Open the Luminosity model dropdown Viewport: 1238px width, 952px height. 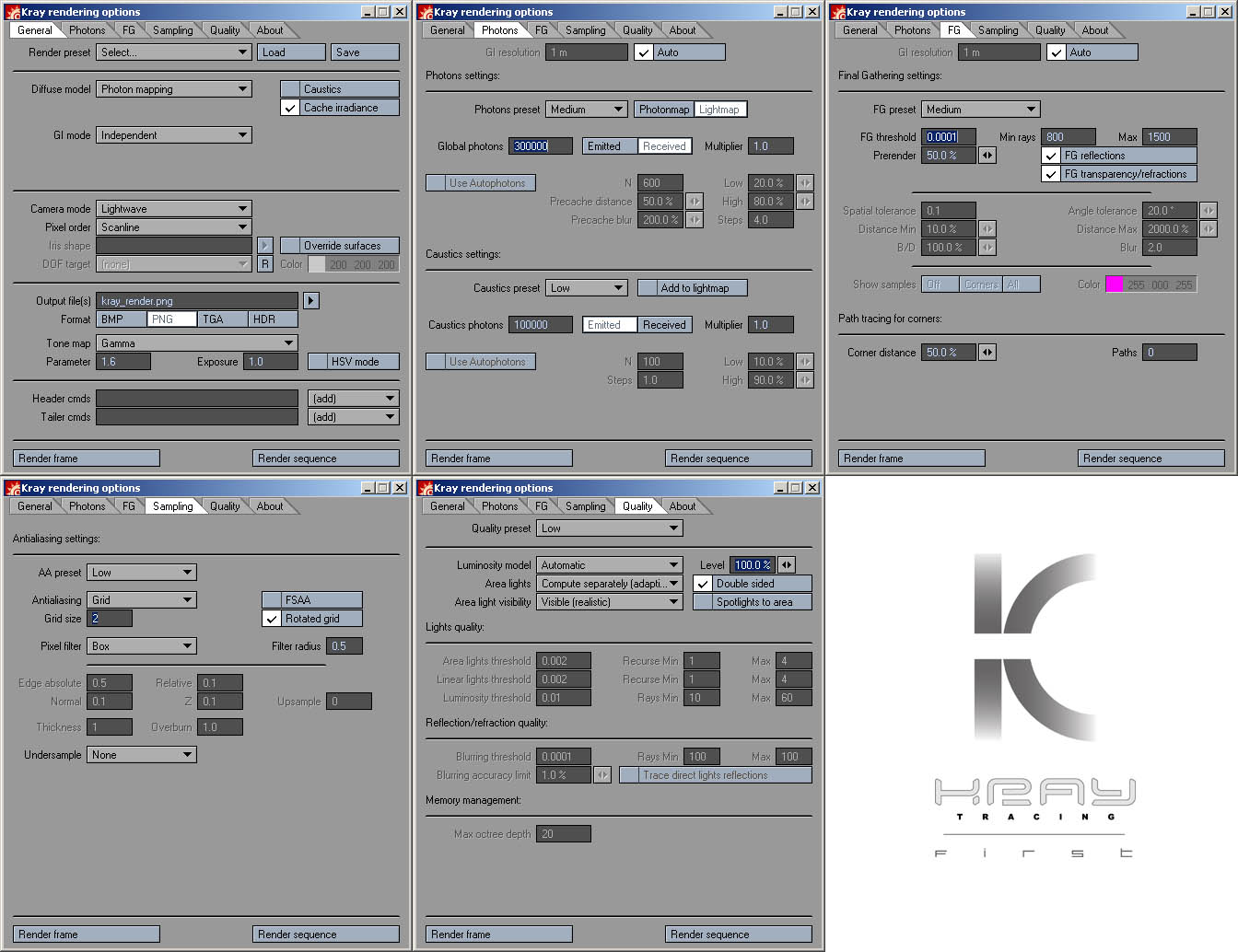(610, 564)
